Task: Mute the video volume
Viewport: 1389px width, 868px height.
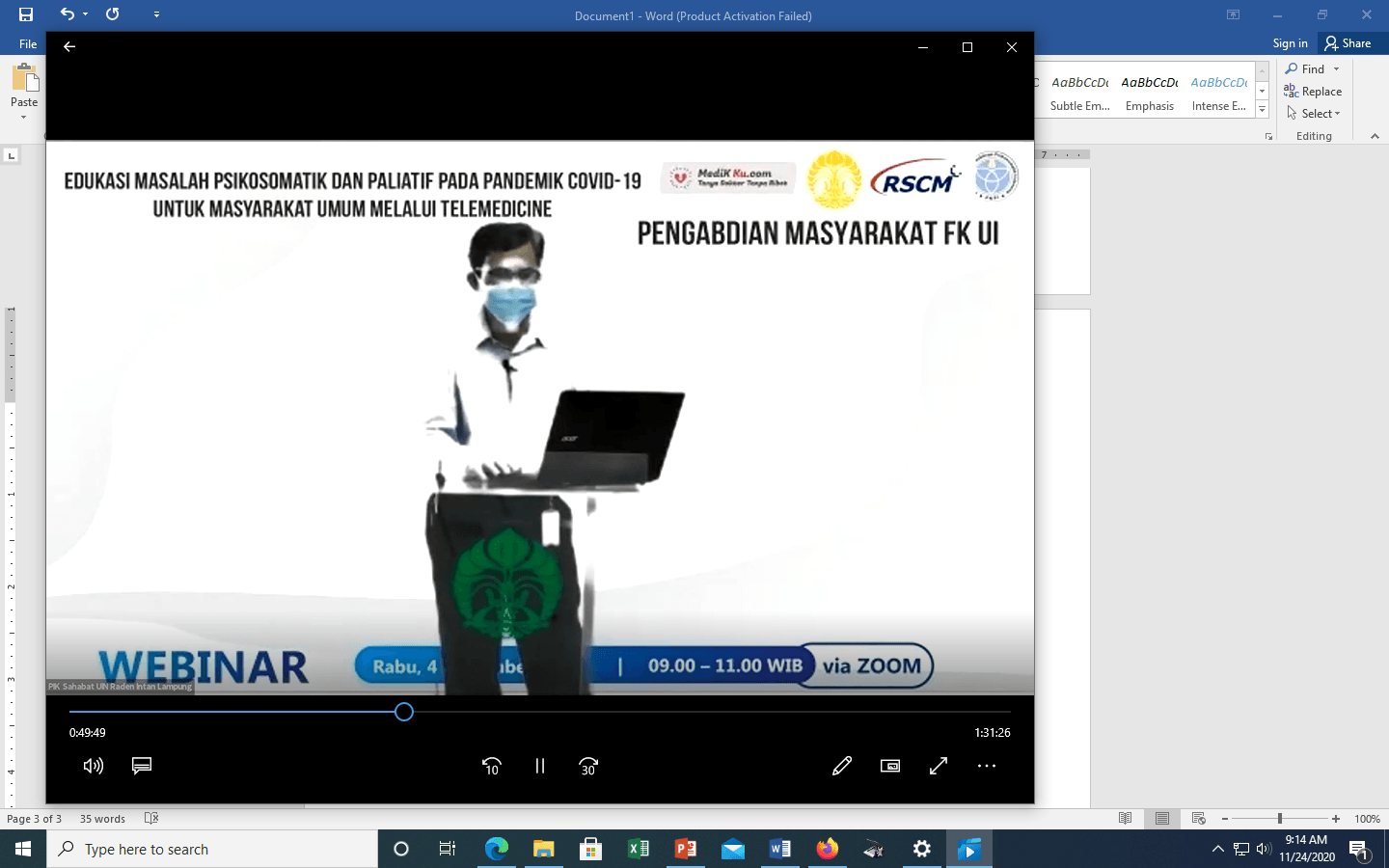Action: 93,766
